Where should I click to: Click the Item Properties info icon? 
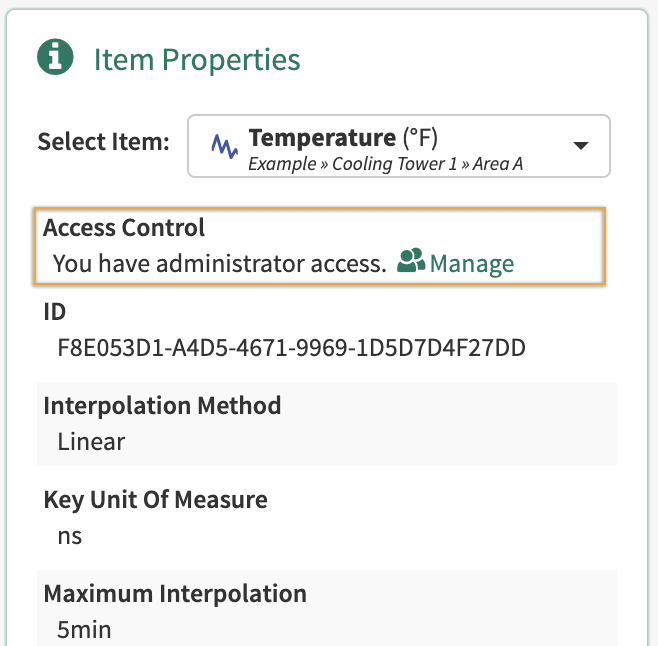click(57, 58)
